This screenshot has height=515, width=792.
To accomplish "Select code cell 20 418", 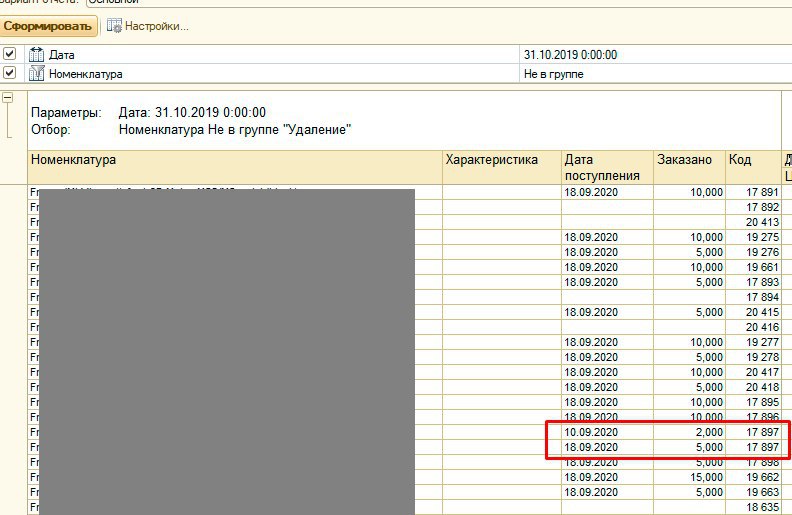I will 753,387.
